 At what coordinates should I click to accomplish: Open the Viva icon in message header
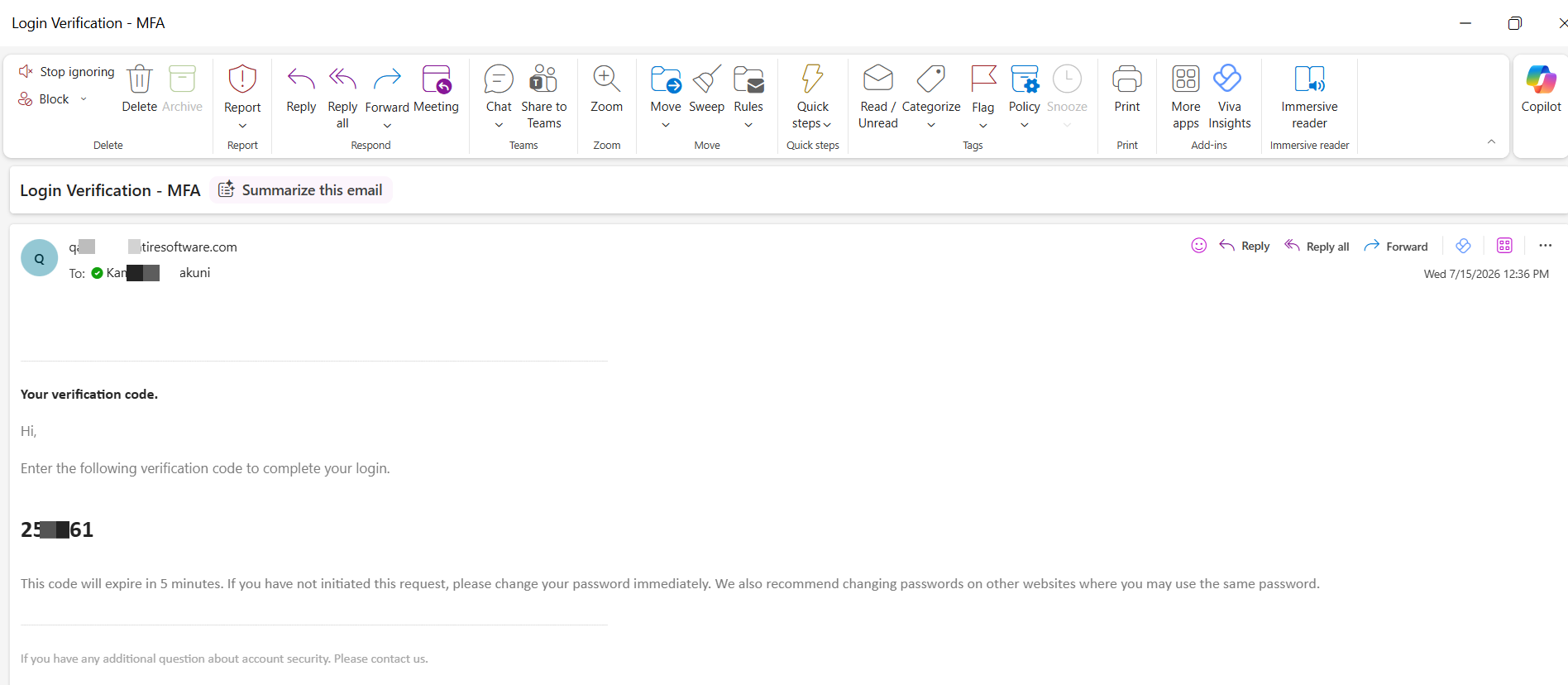[1463, 246]
